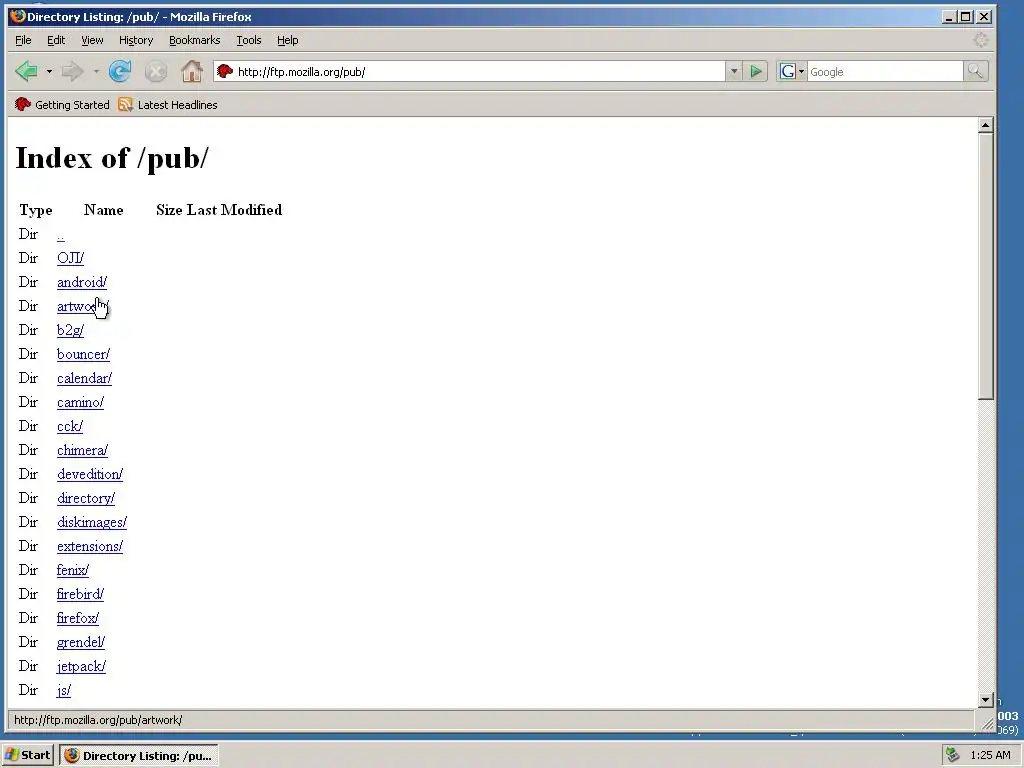Click the network tray icon
Image resolution: width=1024 pixels, height=768 pixels.
[952, 755]
